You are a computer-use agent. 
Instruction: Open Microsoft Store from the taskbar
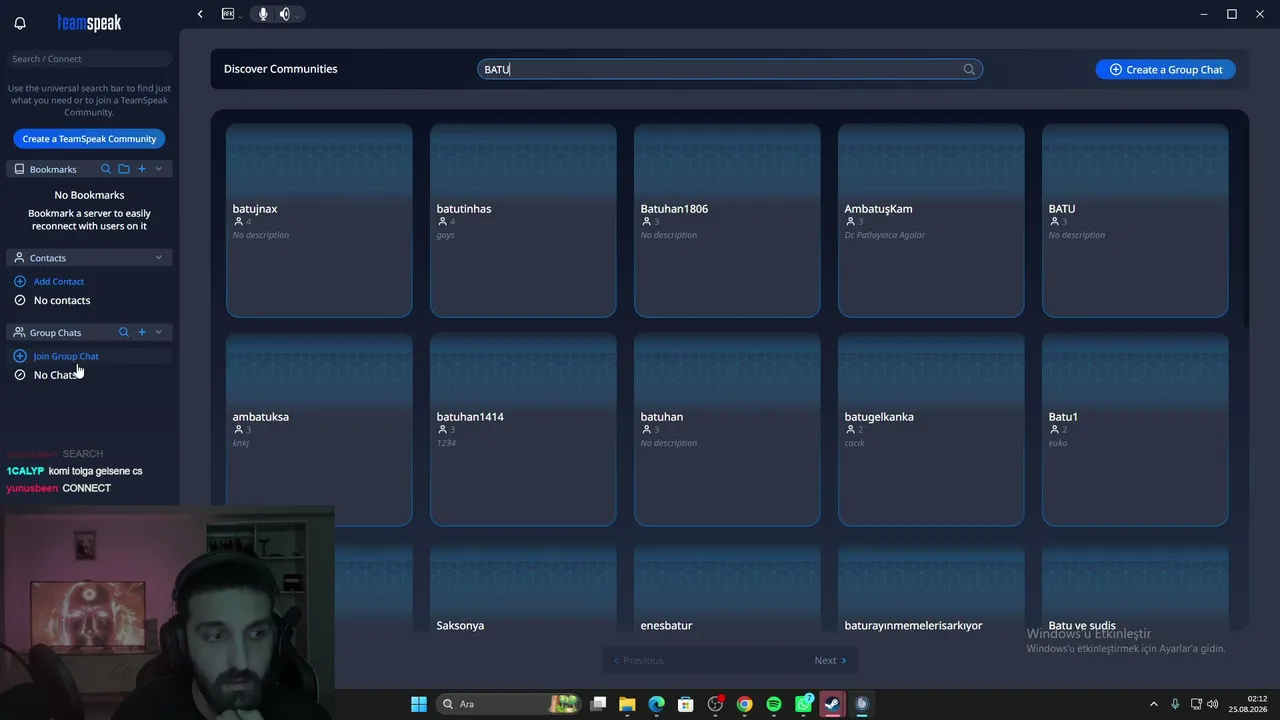coord(686,704)
